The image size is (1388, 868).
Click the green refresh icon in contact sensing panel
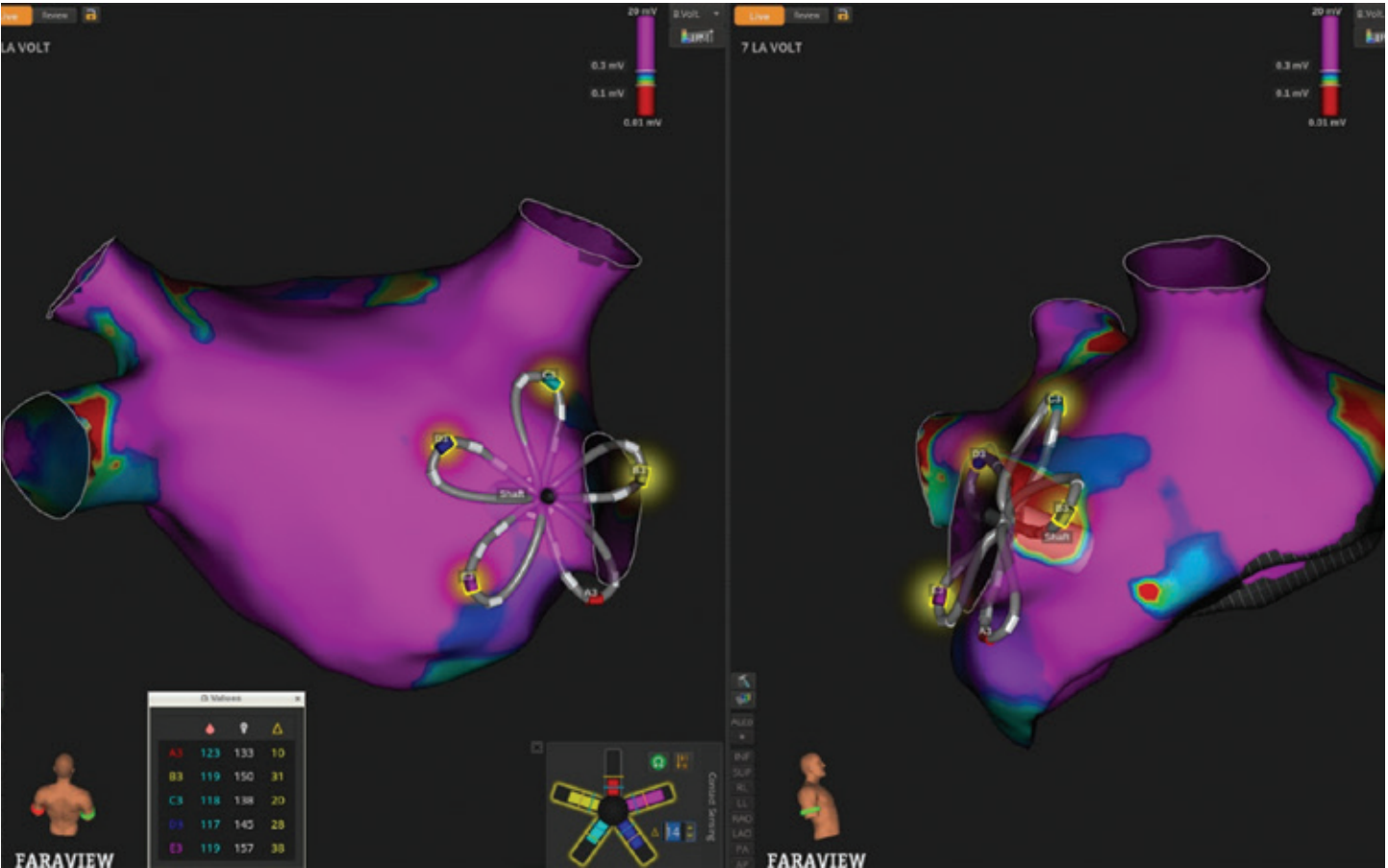point(657,762)
